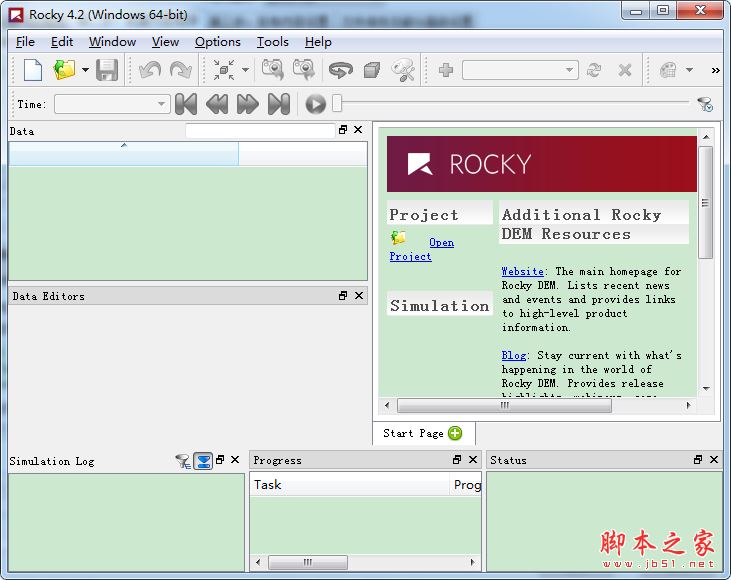Step forward one timestep with fast-forward button

click(x=248, y=104)
